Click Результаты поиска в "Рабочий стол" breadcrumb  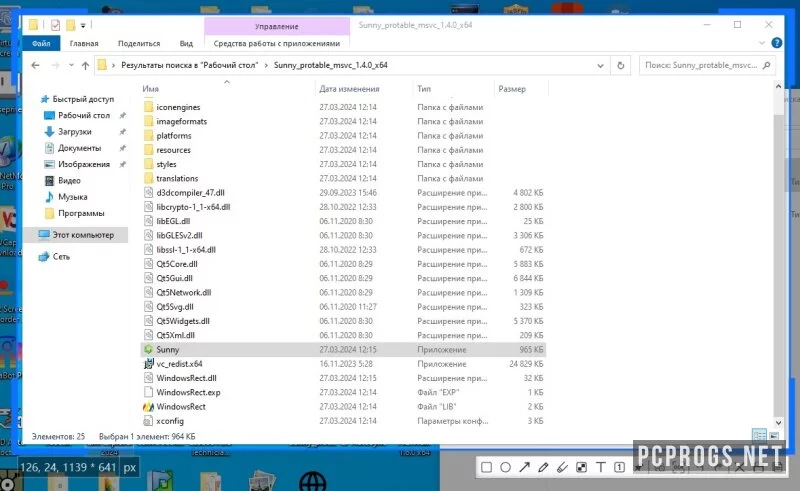click(x=190, y=65)
